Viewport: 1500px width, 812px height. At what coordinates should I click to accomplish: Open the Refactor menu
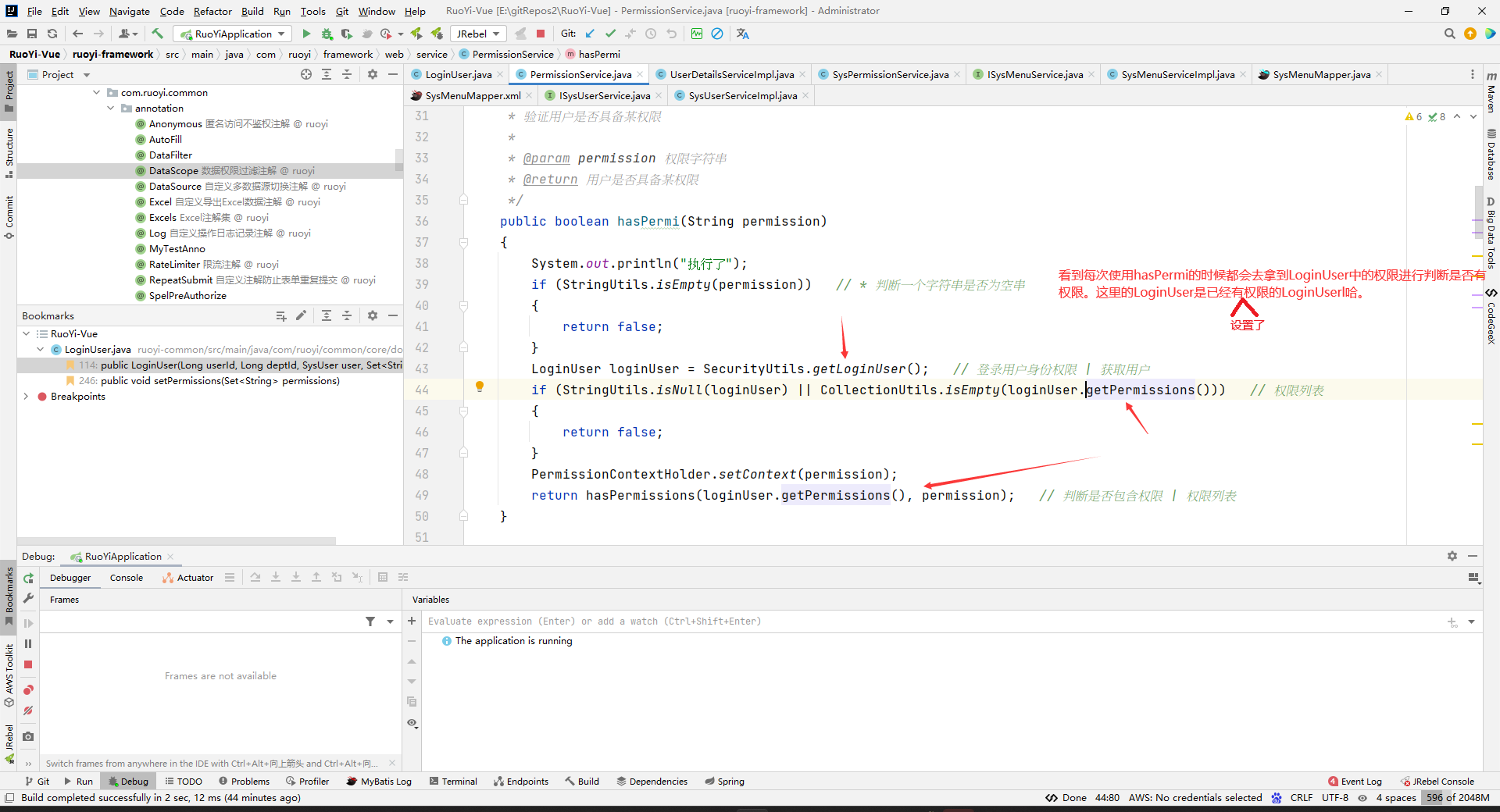(x=212, y=11)
